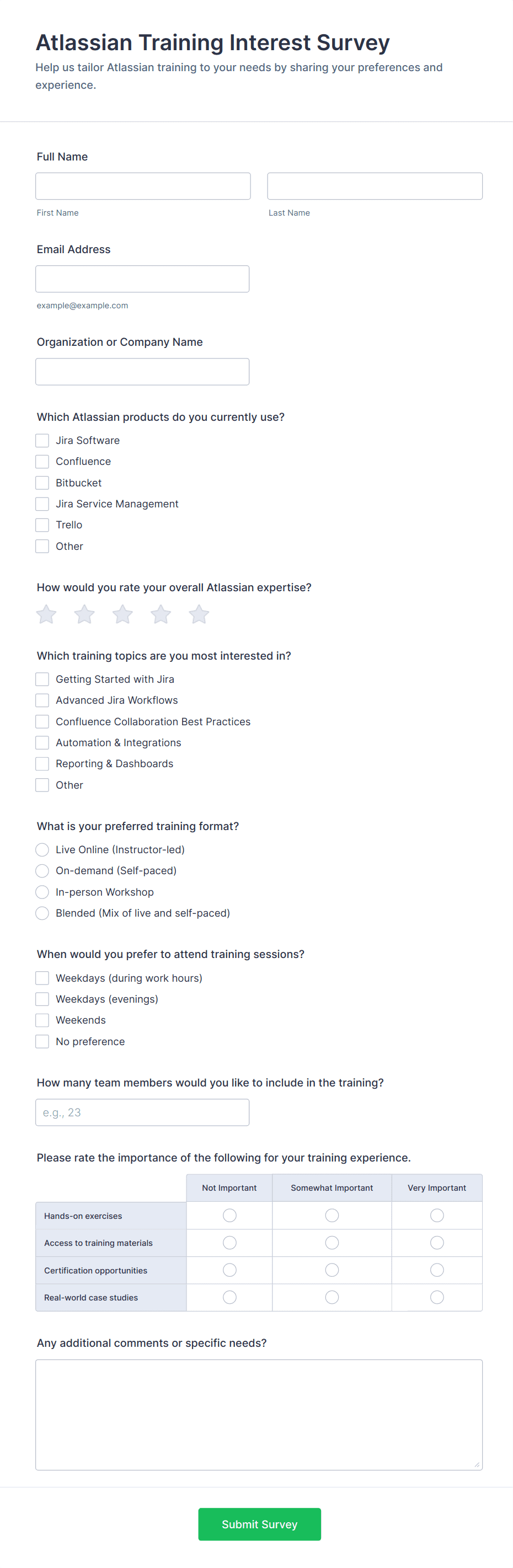This screenshot has width=513, height=1568.
Task: Mark Certification opportunities as Not Important
Action: (229, 1270)
